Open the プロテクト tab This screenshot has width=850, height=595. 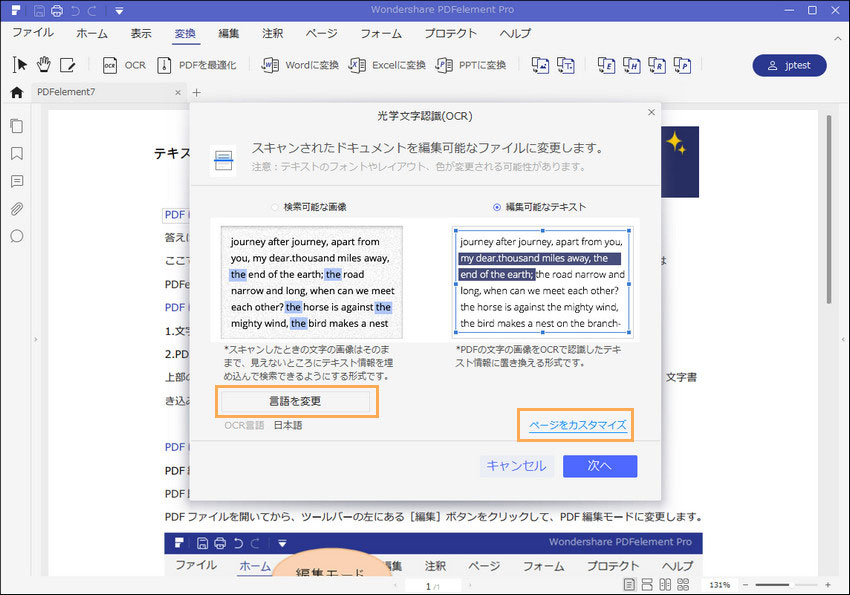(x=450, y=34)
